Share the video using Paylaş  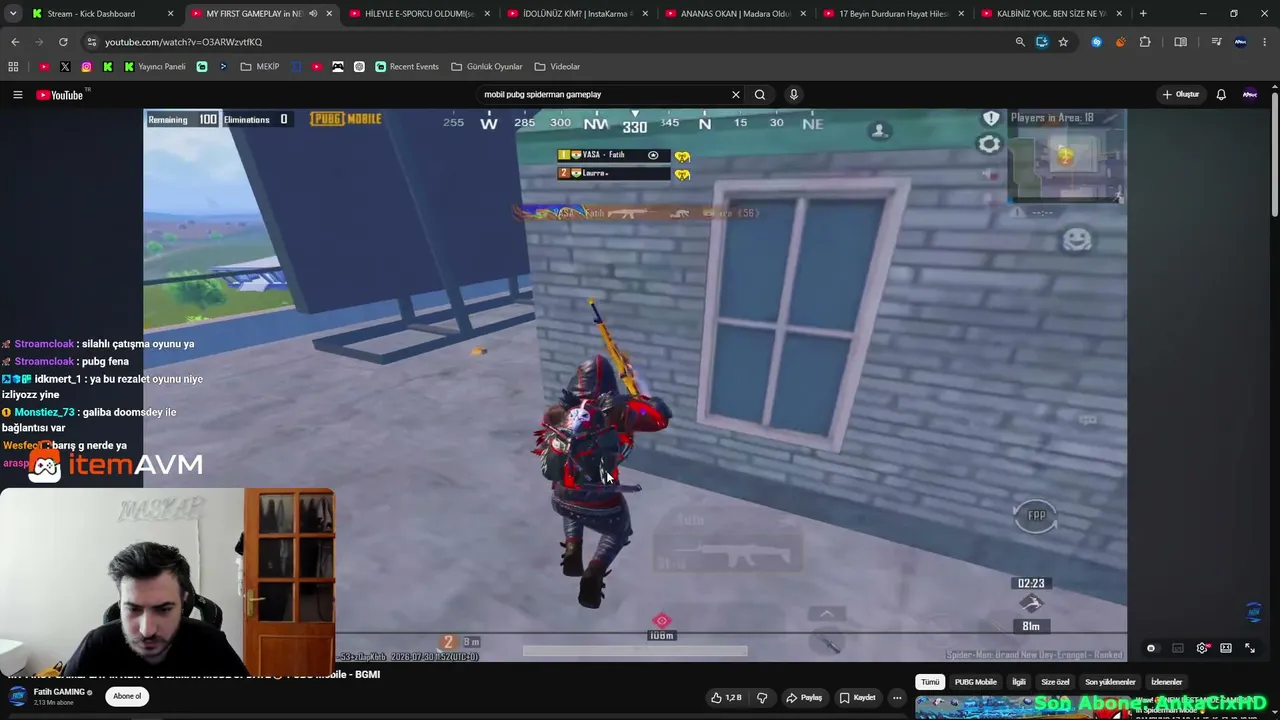pyautogui.click(x=804, y=698)
